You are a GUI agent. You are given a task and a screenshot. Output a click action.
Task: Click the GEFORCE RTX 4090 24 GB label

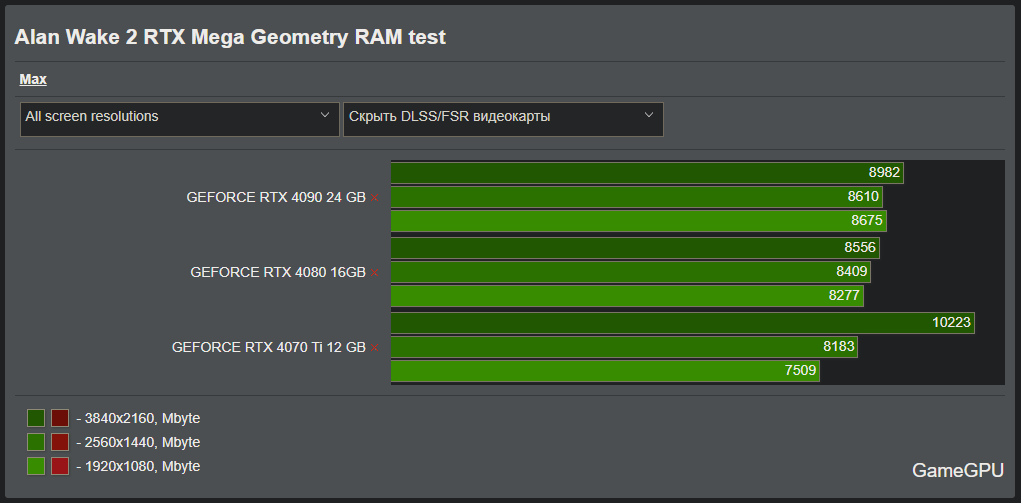pos(276,197)
